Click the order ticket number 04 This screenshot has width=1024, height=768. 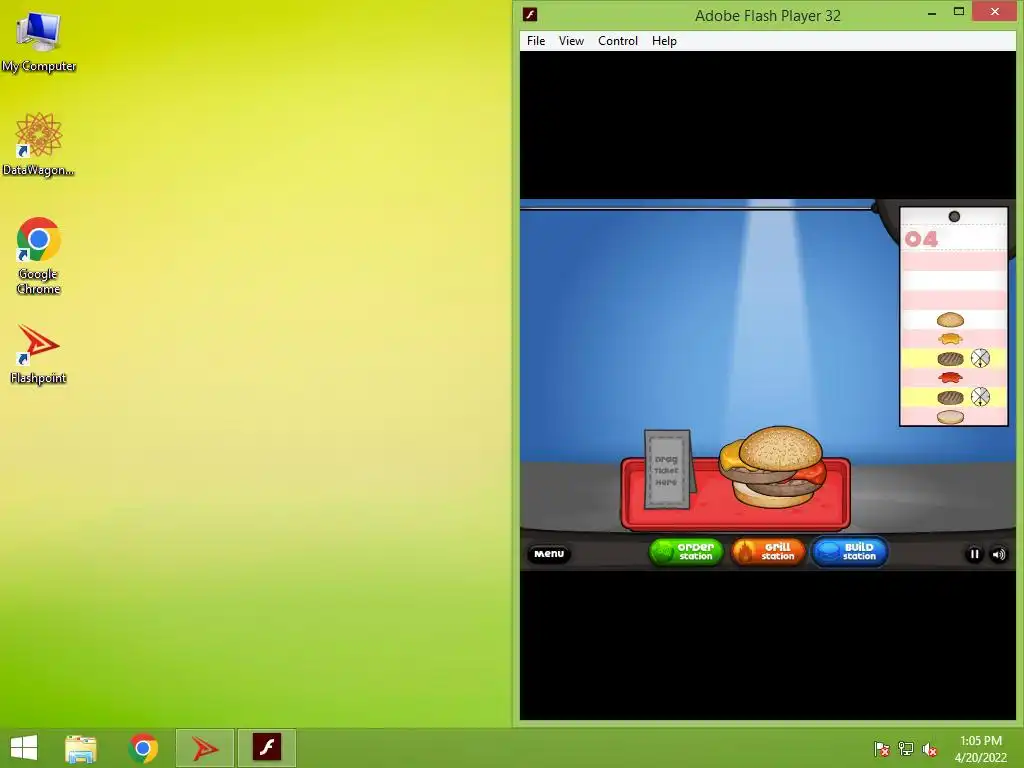[921, 239]
